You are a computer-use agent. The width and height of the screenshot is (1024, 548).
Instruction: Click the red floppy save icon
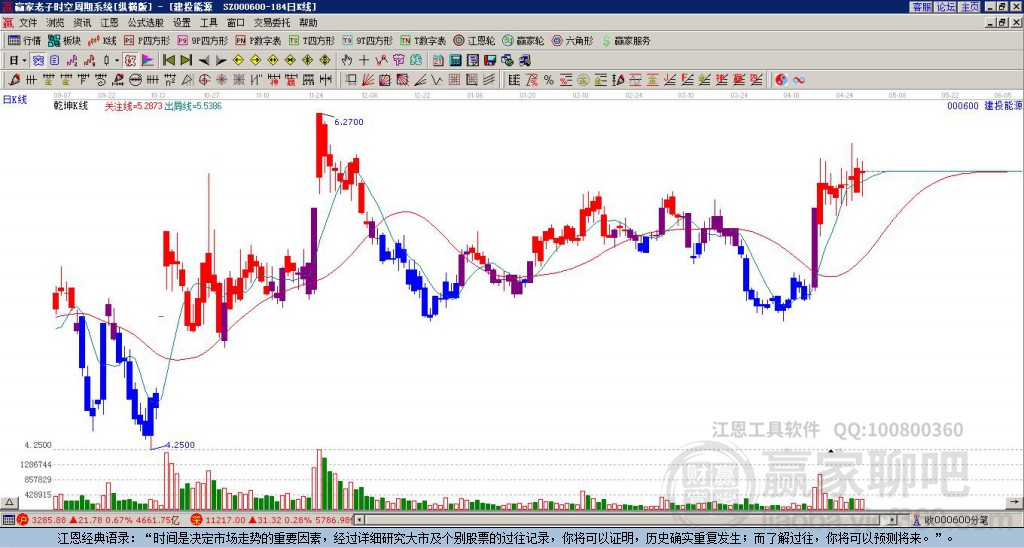click(490, 61)
